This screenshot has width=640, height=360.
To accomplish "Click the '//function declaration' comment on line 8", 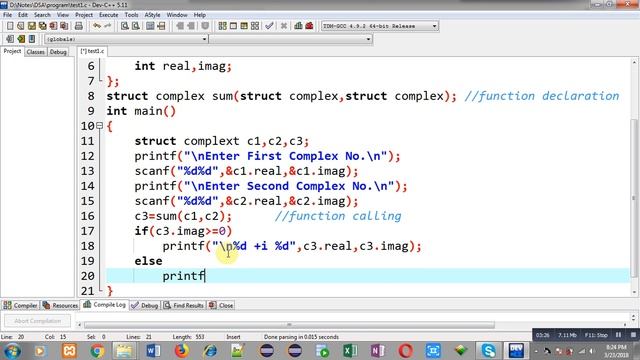I will [542, 96].
